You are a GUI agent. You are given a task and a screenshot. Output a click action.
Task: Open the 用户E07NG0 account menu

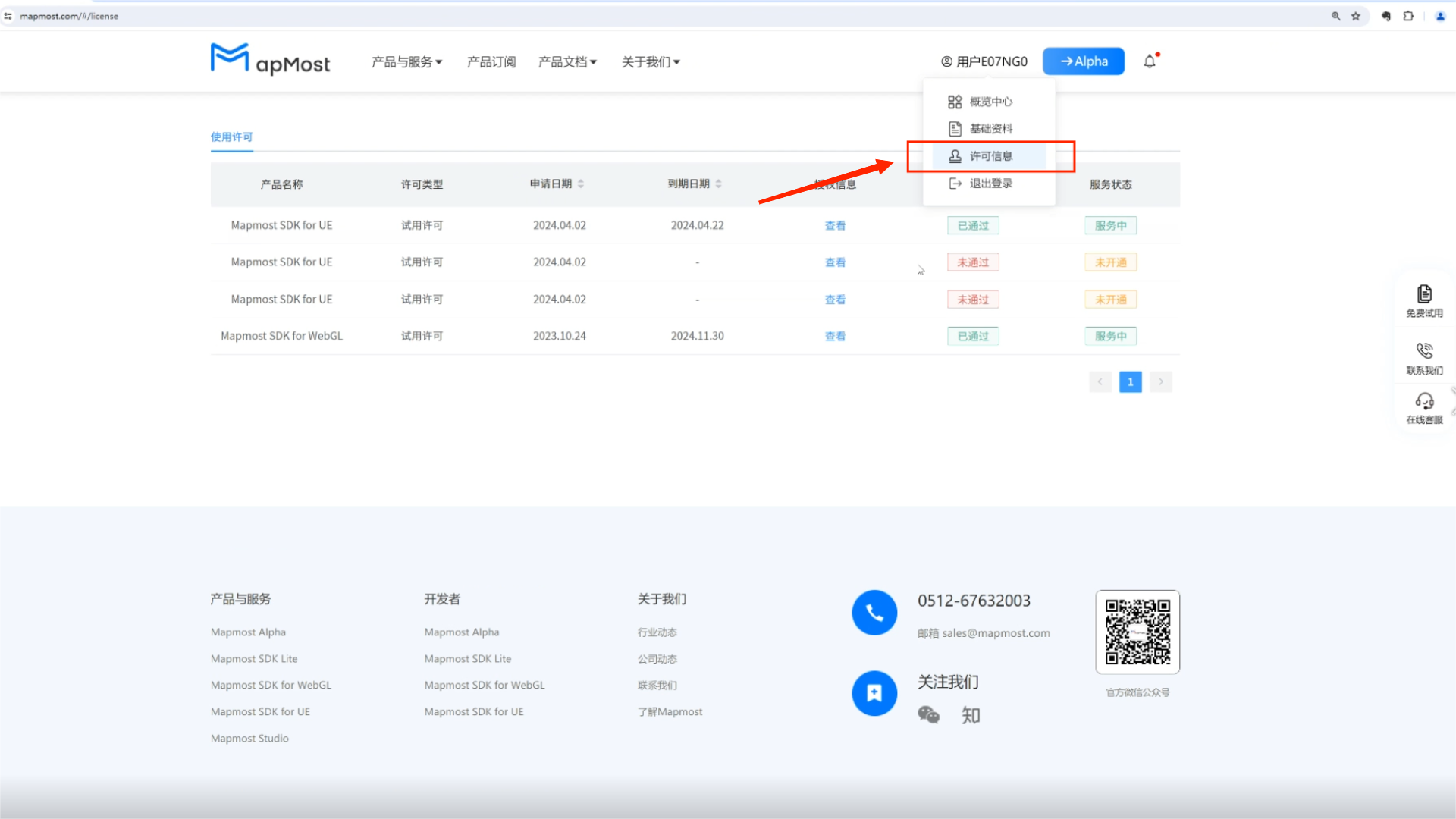pyautogui.click(x=984, y=61)
